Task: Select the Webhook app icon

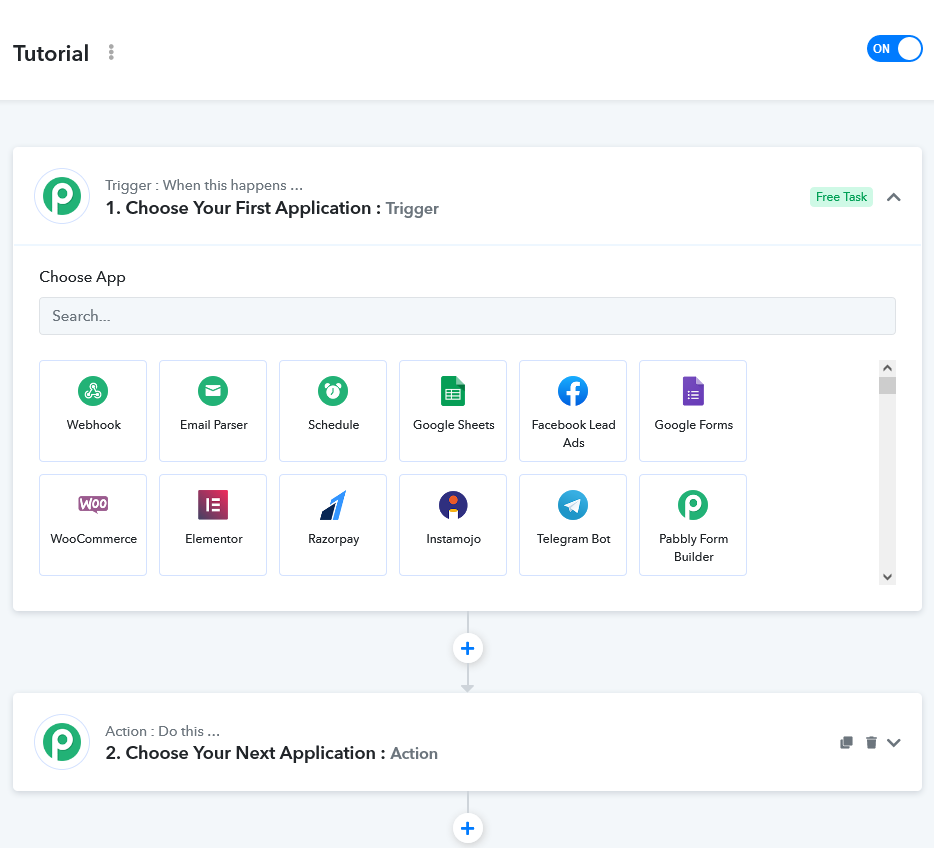Action: pos(93,410)
